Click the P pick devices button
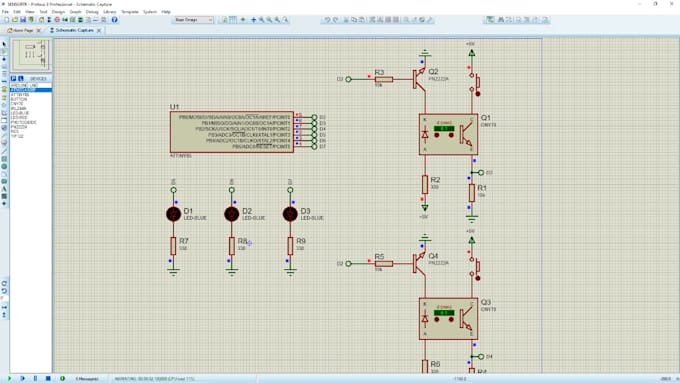This screenshot has height=383, width=680. (13, 79)
